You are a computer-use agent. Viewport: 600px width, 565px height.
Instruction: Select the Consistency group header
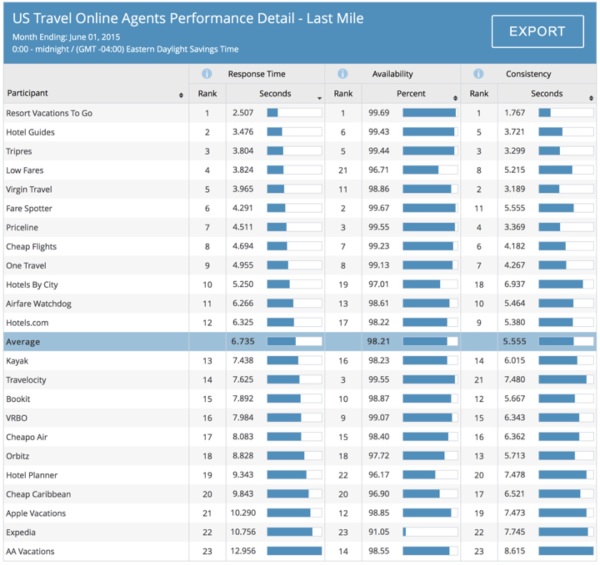click(528, 74)
